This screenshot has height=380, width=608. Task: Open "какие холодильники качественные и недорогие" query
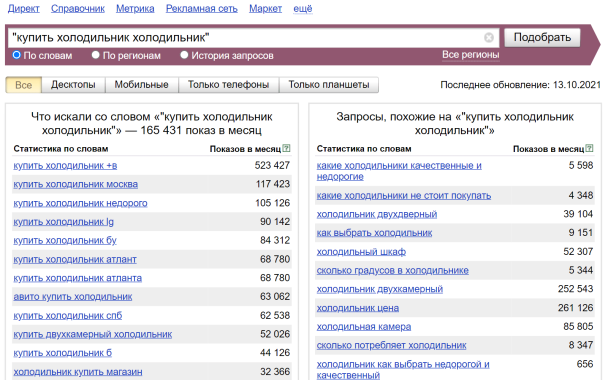[399, 171]
